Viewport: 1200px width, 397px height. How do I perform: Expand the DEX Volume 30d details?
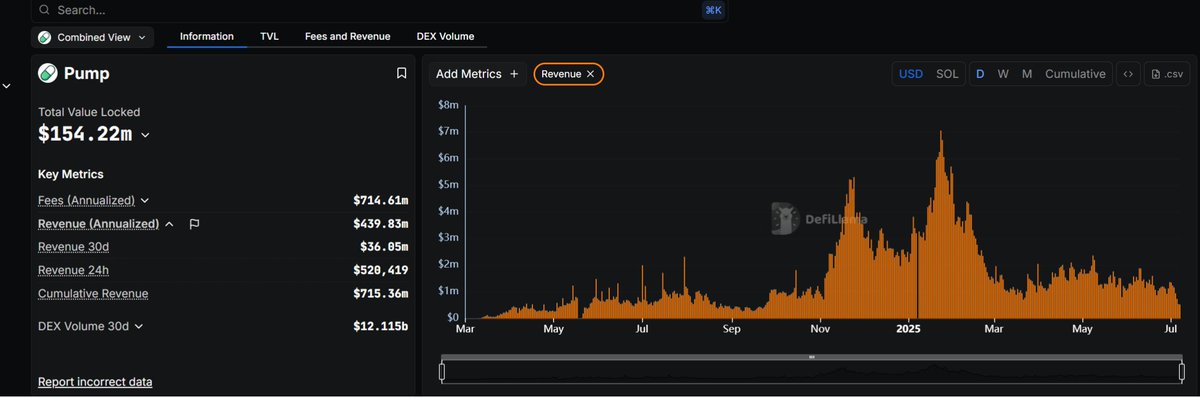click(x=139, y=326)
